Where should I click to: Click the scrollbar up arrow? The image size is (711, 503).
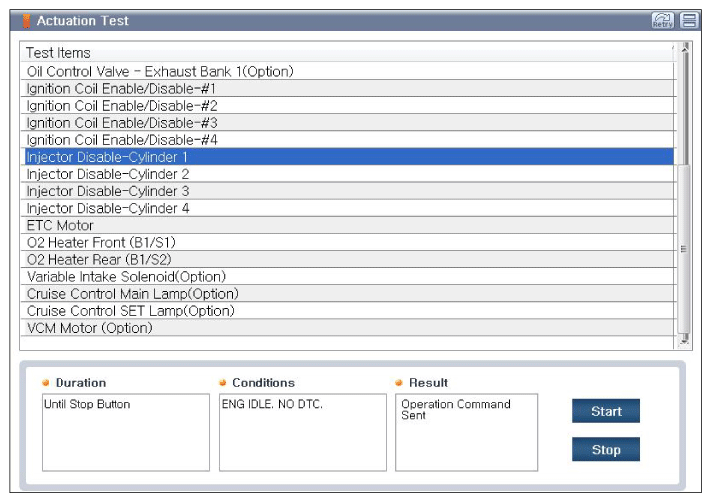(685, 47)
